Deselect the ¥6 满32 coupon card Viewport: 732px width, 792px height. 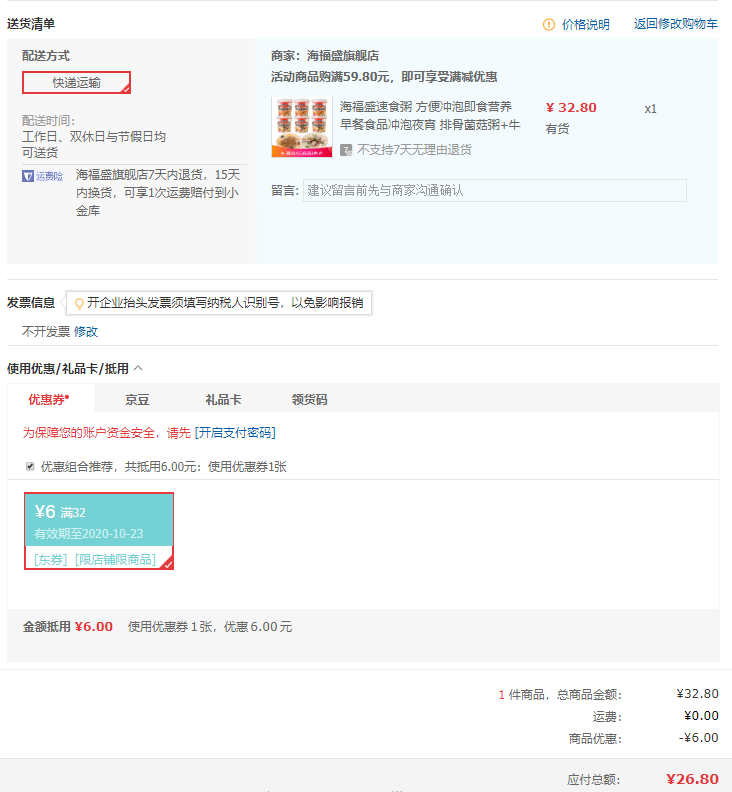point(99,531)
